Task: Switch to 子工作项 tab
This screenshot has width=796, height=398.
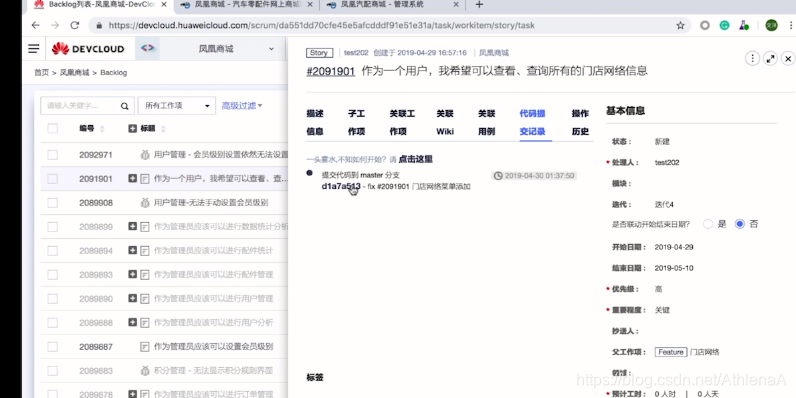Action: tap(356, 122)
